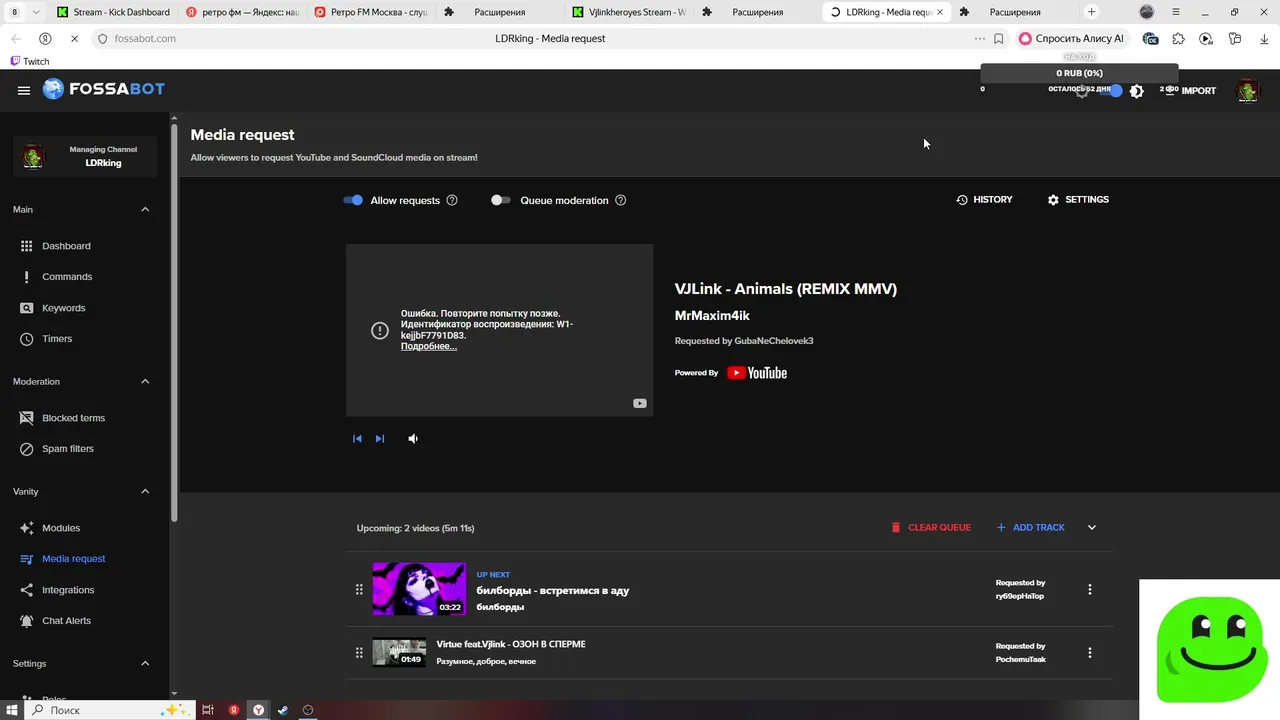
Task: Show help for Allow requests
Action: (x=452, y=200)
